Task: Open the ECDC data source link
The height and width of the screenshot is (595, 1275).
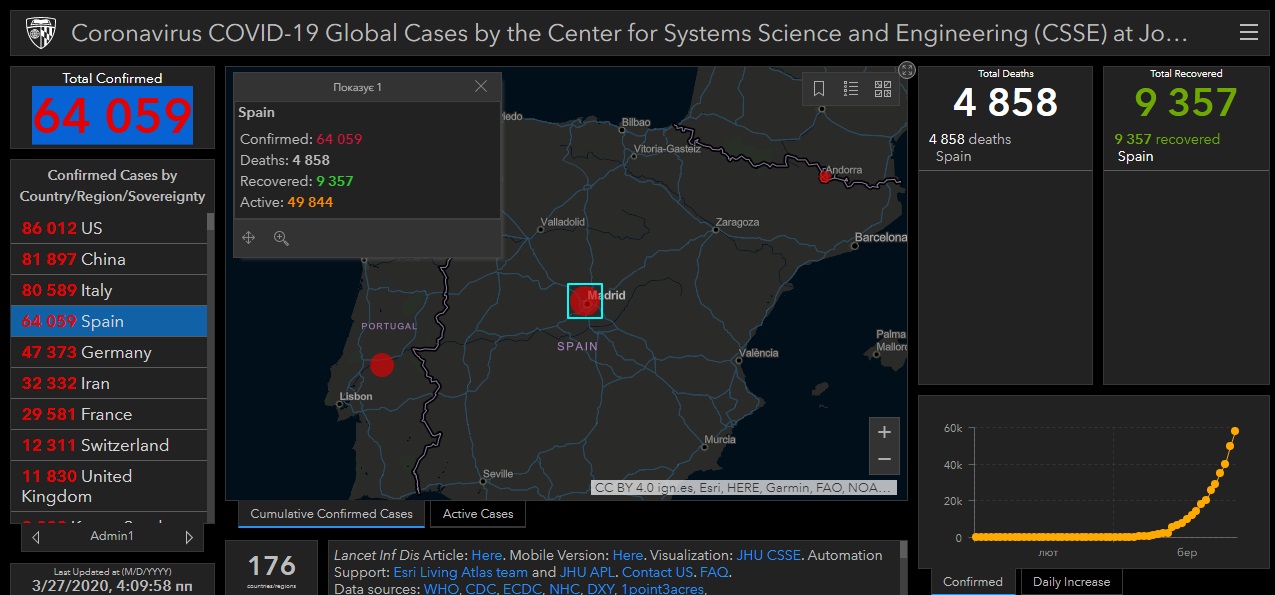Action: click(x=523, y=589)
